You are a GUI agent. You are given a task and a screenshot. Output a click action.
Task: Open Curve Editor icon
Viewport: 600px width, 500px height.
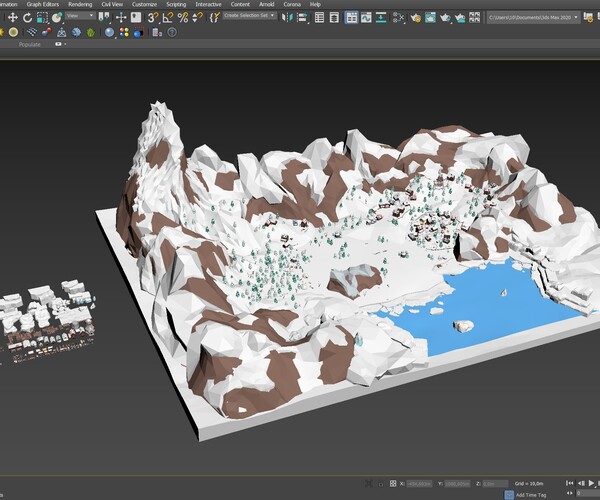[366, 18]
